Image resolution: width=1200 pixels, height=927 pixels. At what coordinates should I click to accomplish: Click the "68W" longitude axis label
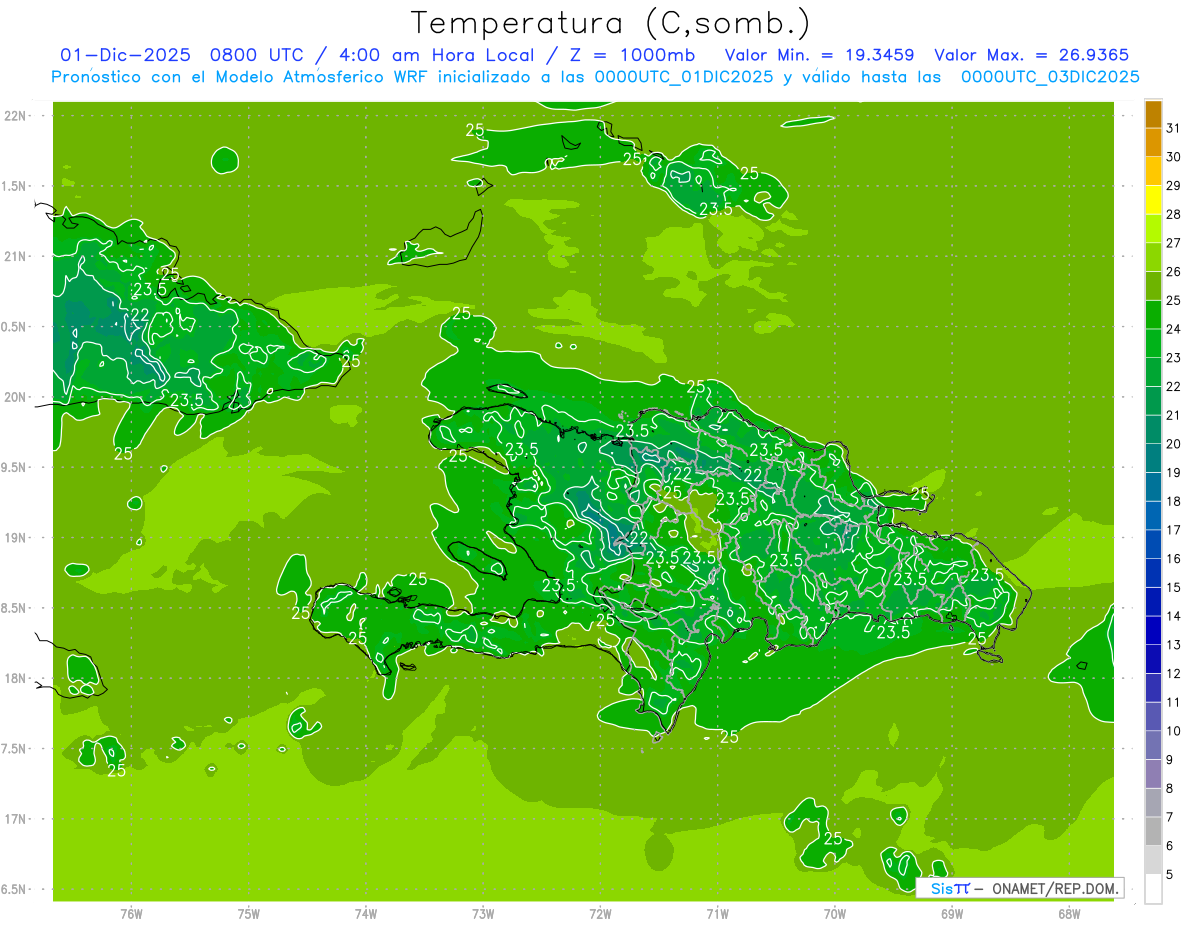click(1069, 913)
